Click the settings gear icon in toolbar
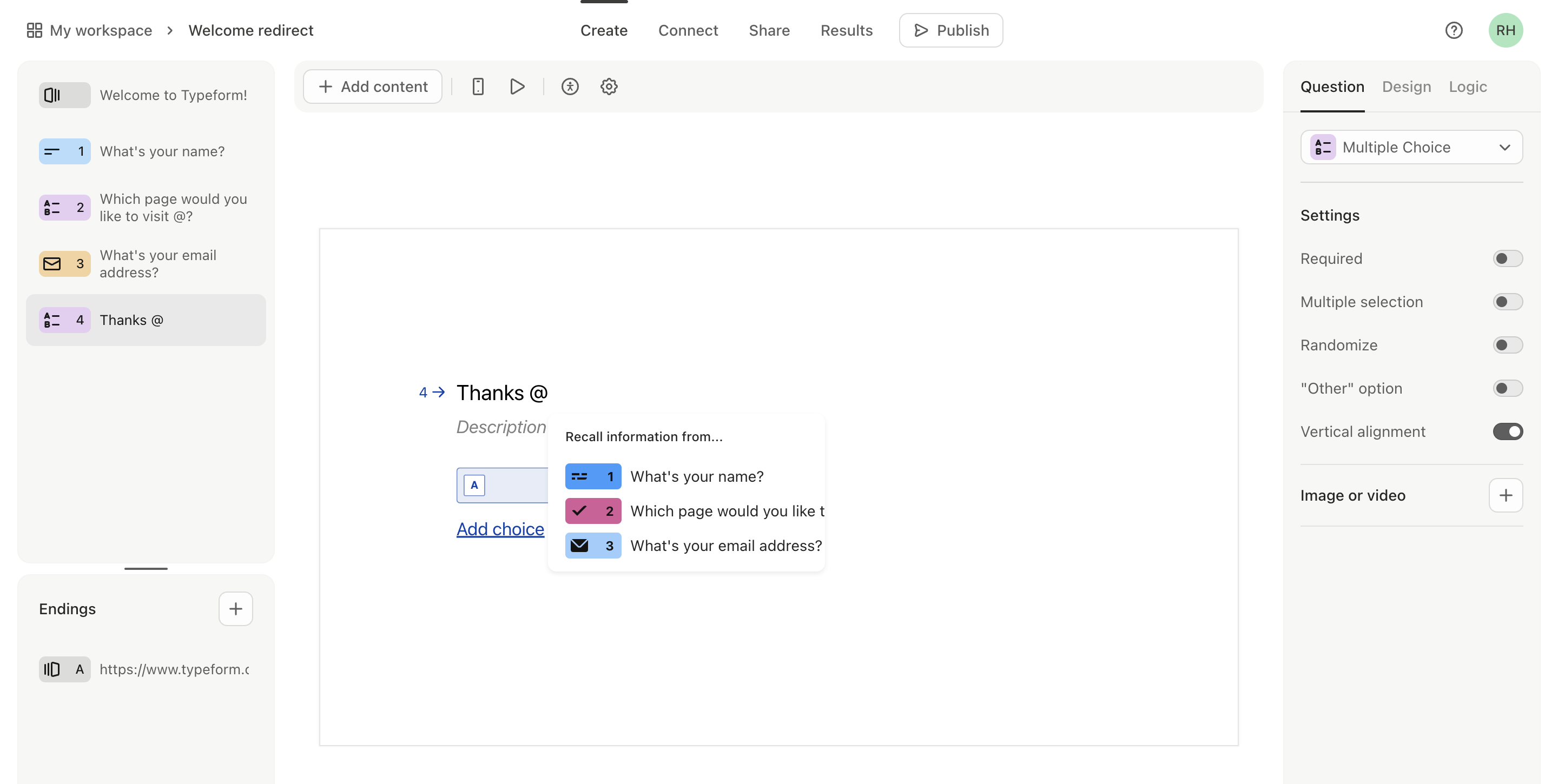The height and width of the screenshot is (784, 1558). tap(608, 86)
